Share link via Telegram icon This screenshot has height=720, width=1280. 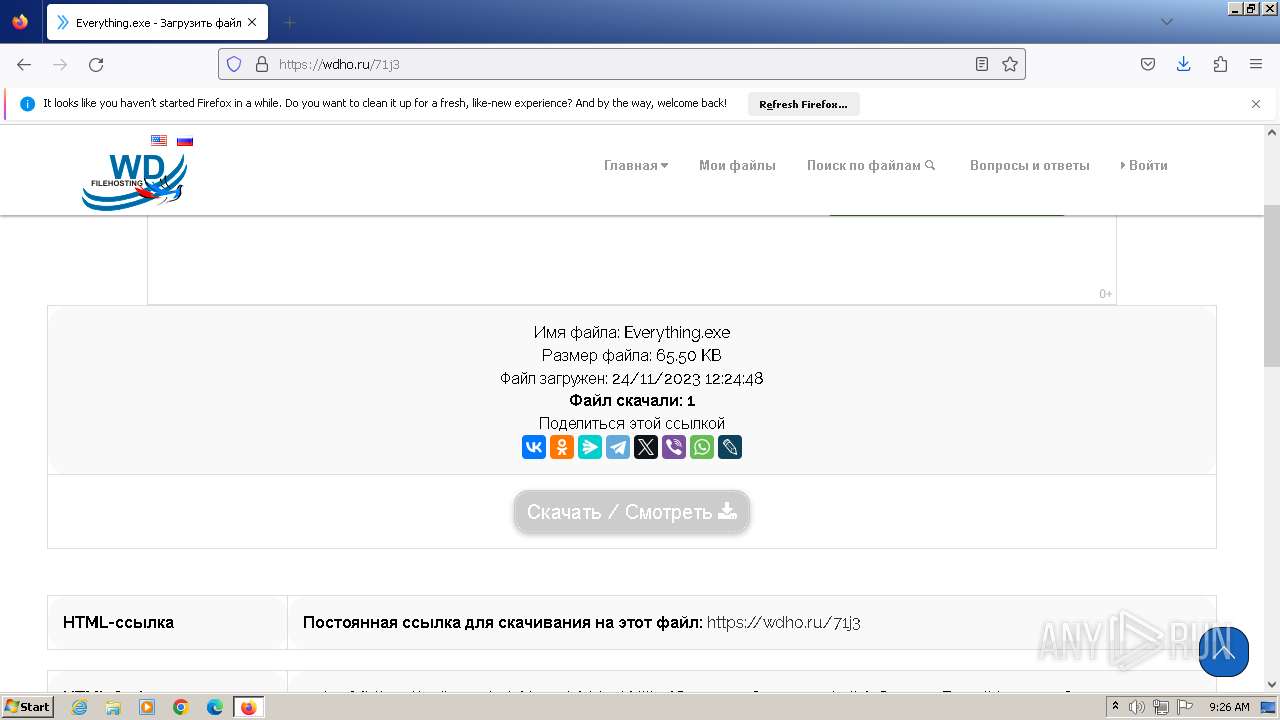pos(618,447)
